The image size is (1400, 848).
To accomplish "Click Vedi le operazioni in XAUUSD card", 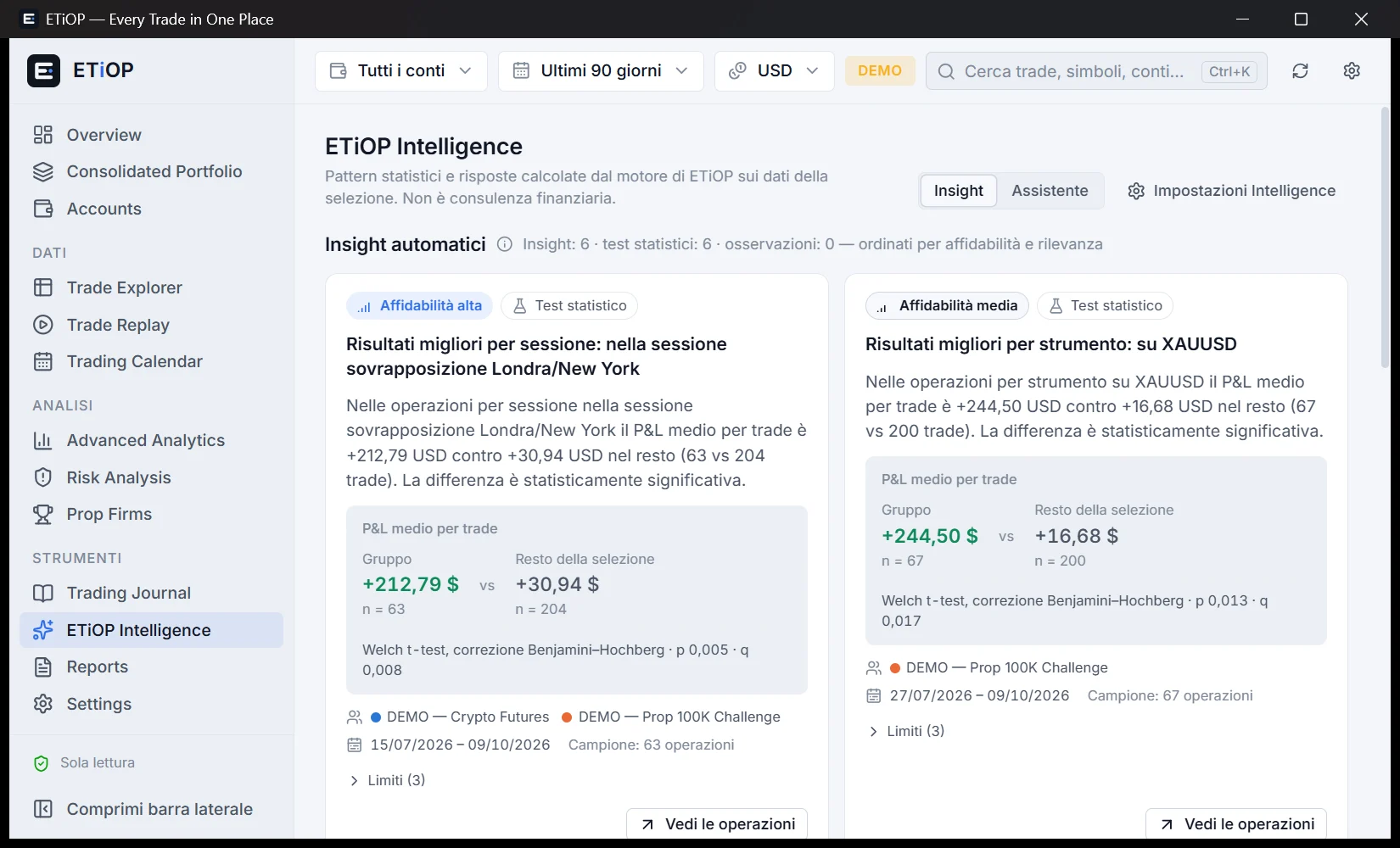I will tap(1236, 824).
